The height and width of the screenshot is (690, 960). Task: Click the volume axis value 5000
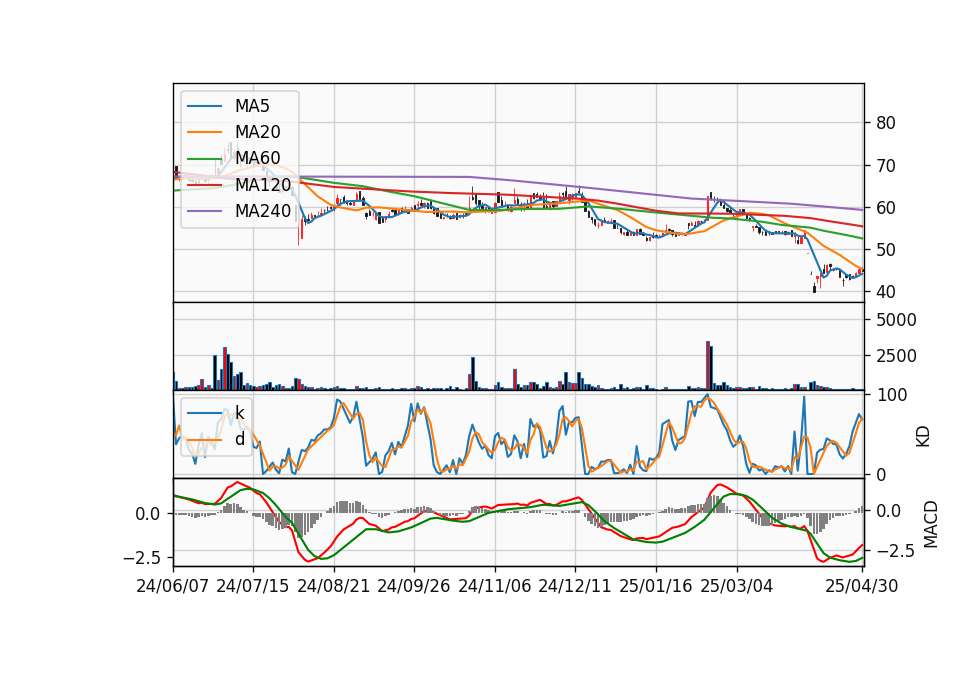[896, 320]
